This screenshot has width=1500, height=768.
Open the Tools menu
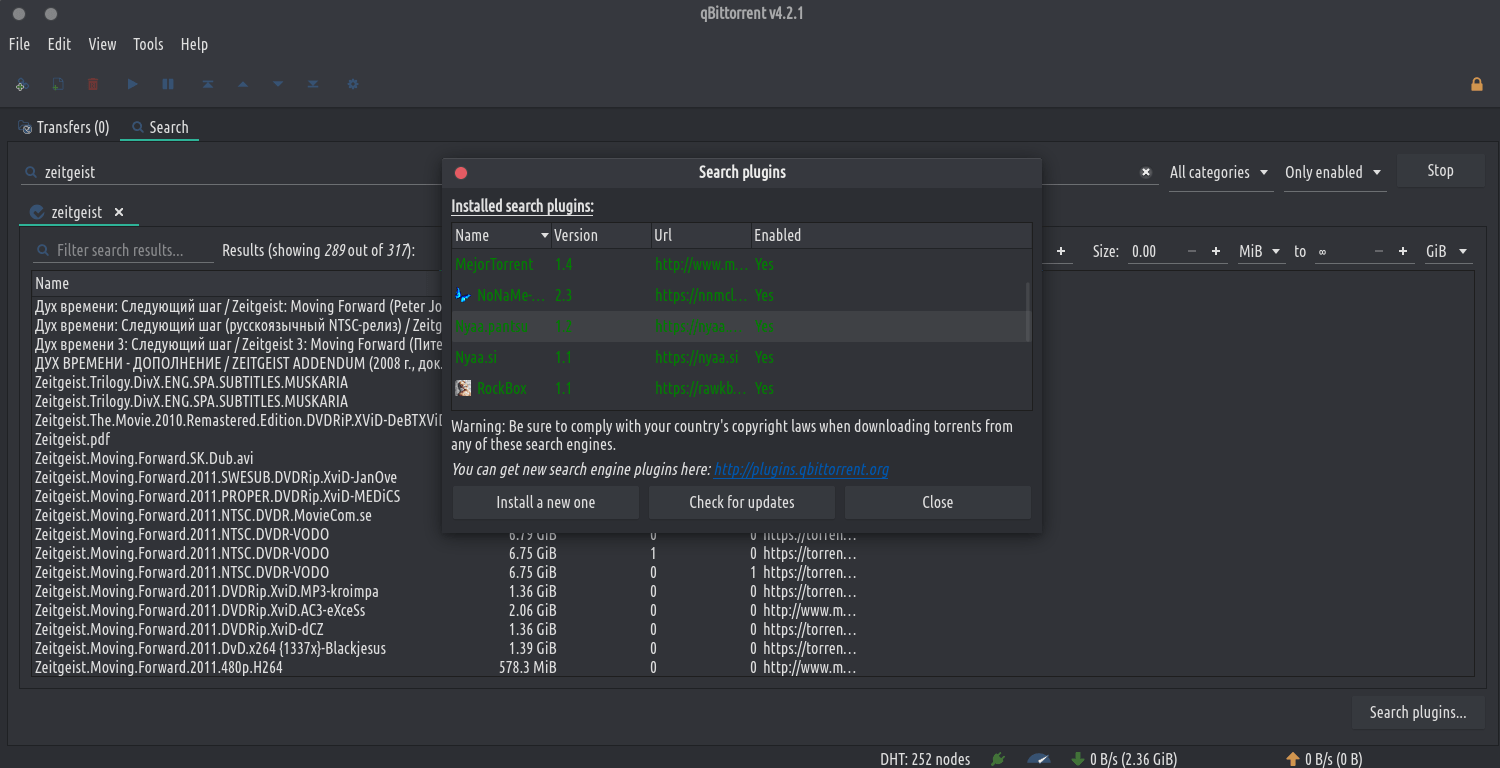tap(148, 44)
